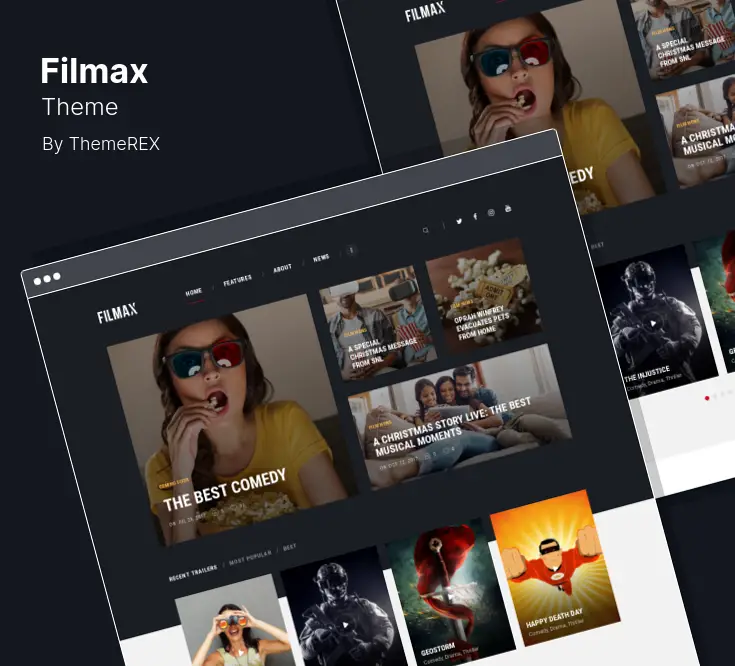
Task: Play the Geostorm trailer
Action: [449, 597]
